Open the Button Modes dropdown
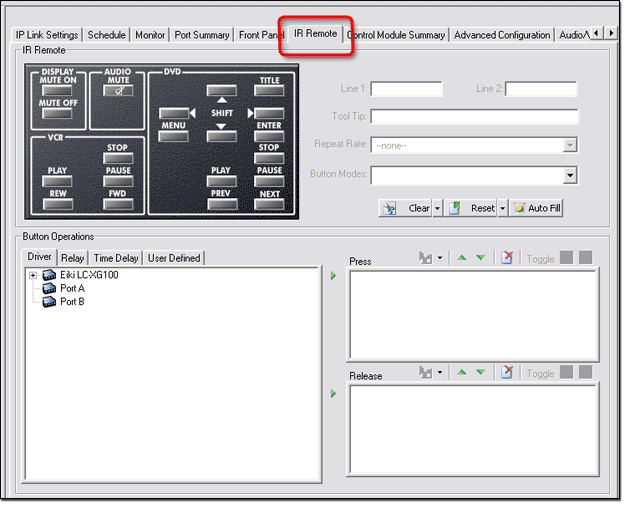 pyautogui.click(x=569, y=176)
